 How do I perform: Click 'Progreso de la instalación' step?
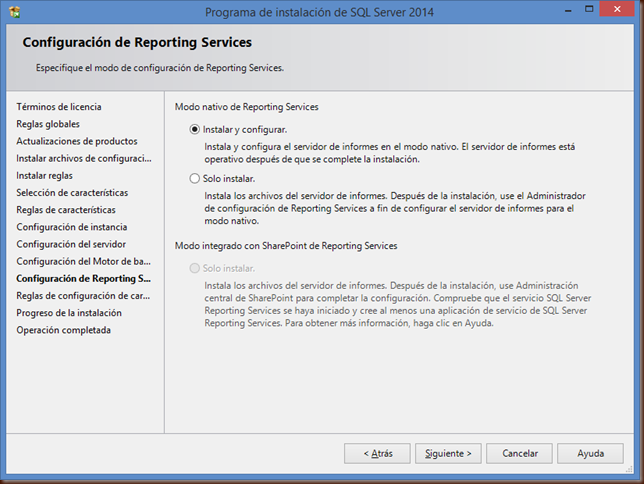click(69, 313)
